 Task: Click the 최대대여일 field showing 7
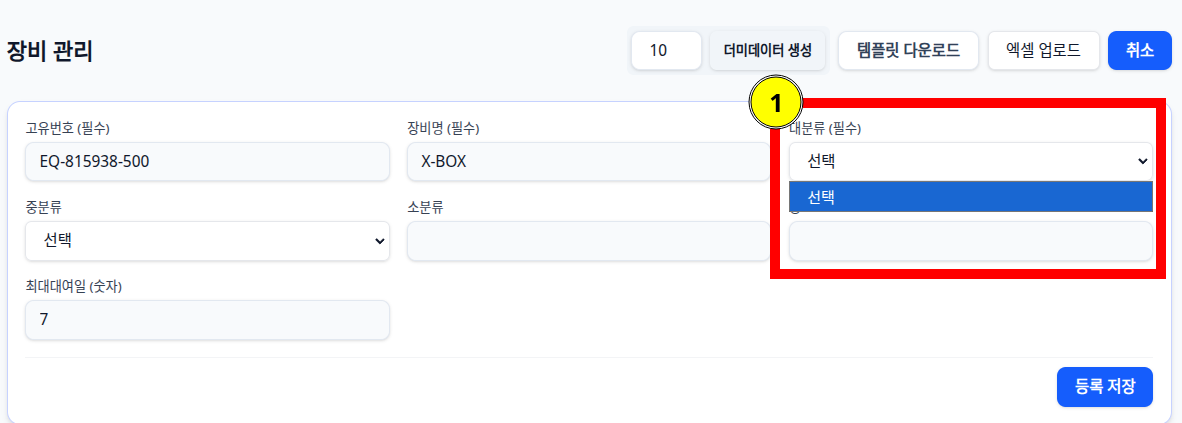pyautogui.click(x=207, y=320)
